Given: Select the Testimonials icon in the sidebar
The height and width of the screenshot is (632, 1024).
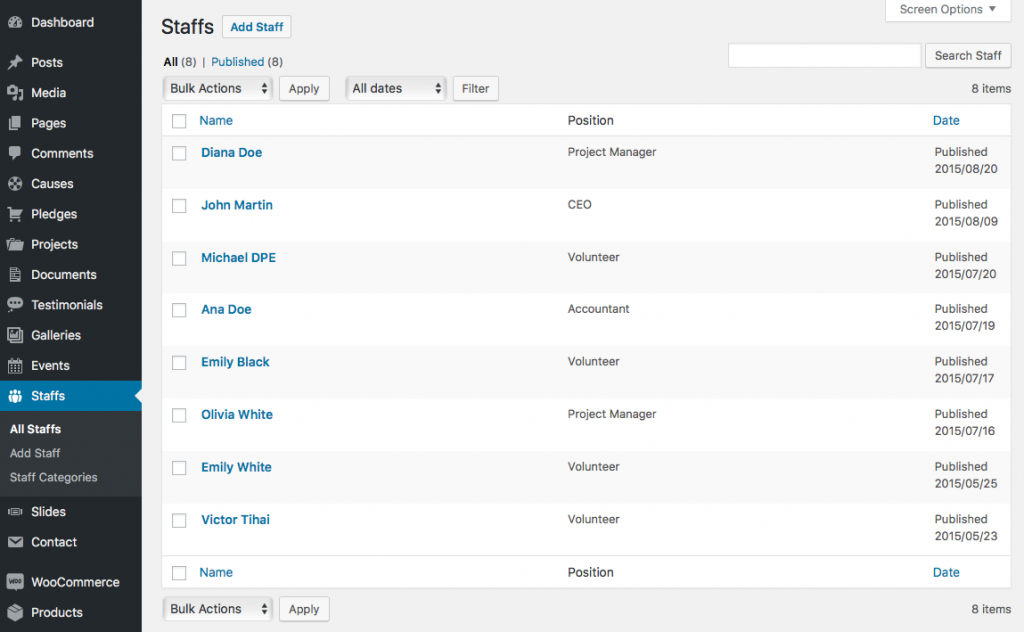Looking at the screenshot, I should pyautogui.click(x=17, y=304).
